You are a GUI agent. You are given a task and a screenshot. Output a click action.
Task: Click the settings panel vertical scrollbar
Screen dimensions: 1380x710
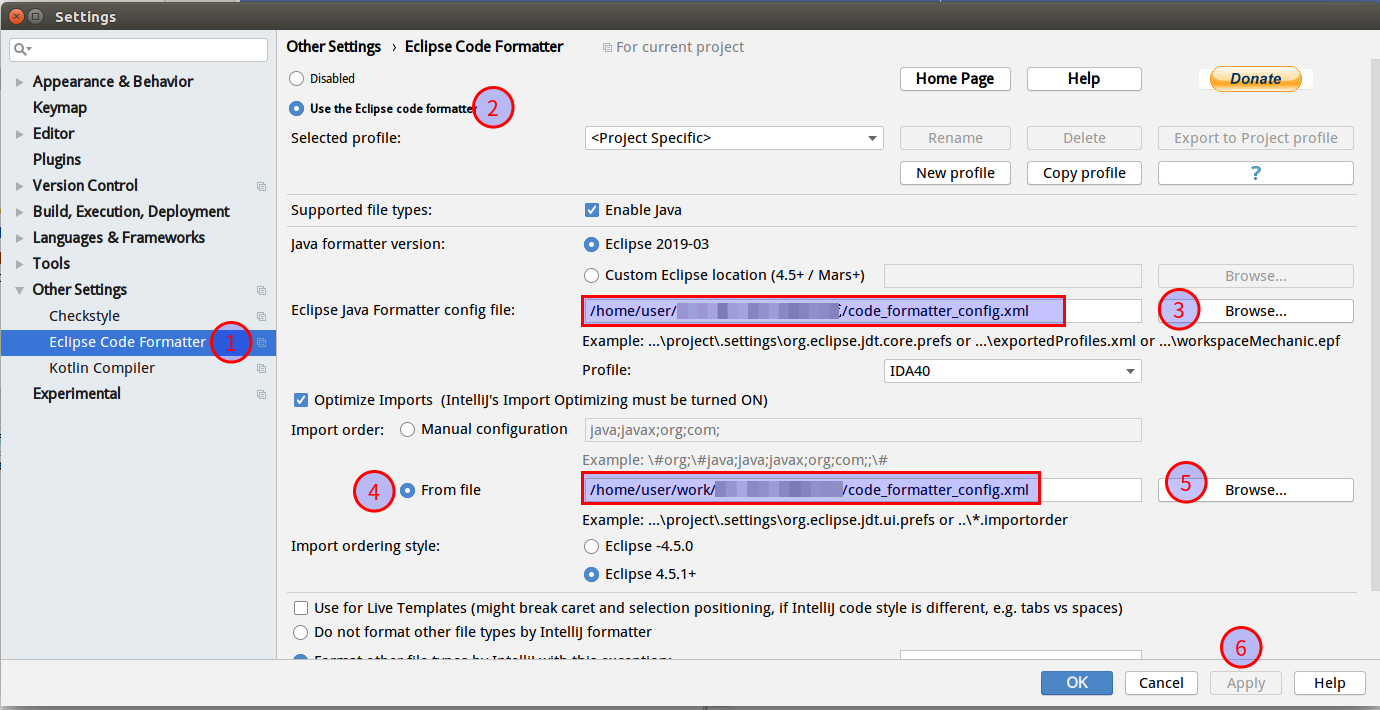(1375, 325)
